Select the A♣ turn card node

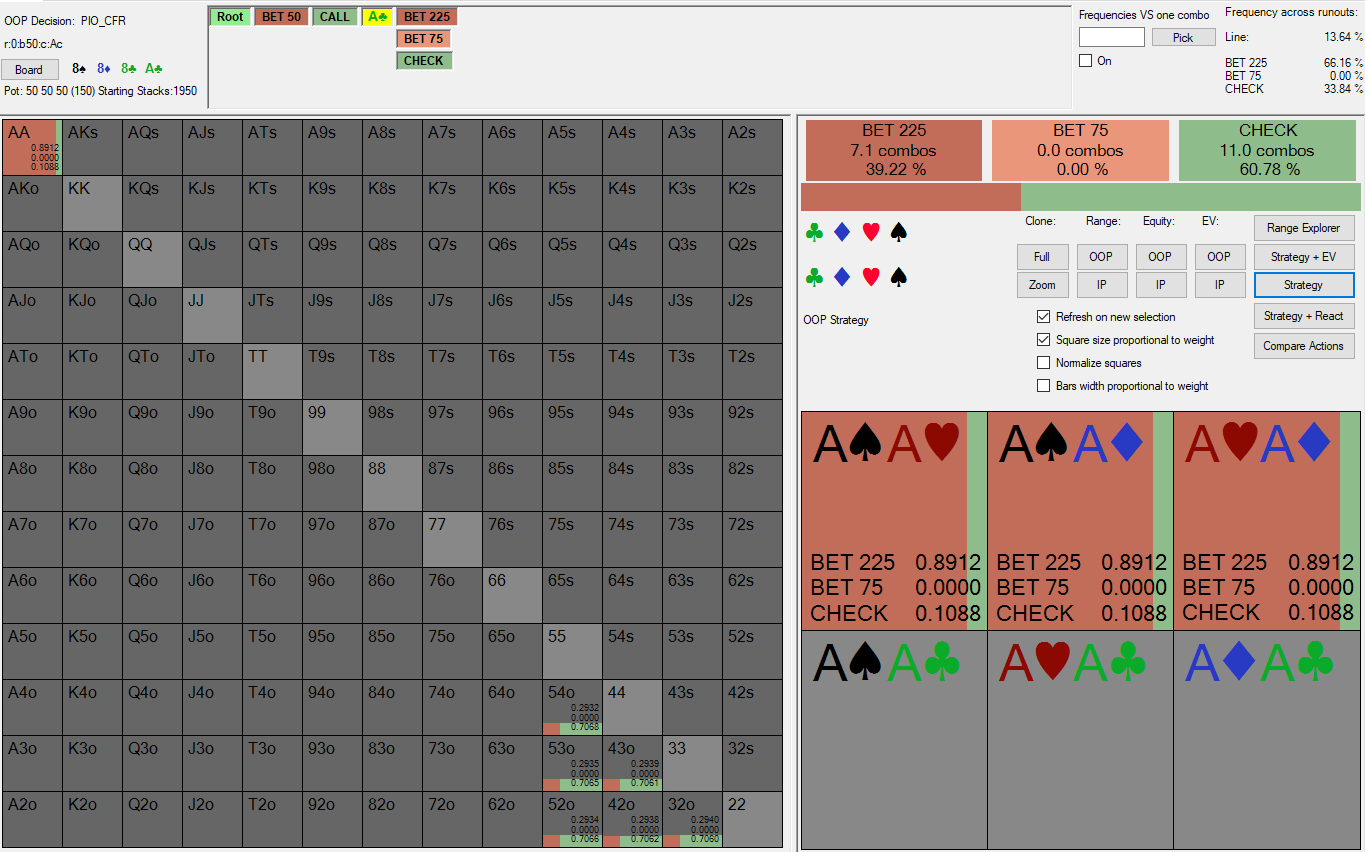[377, 17]
